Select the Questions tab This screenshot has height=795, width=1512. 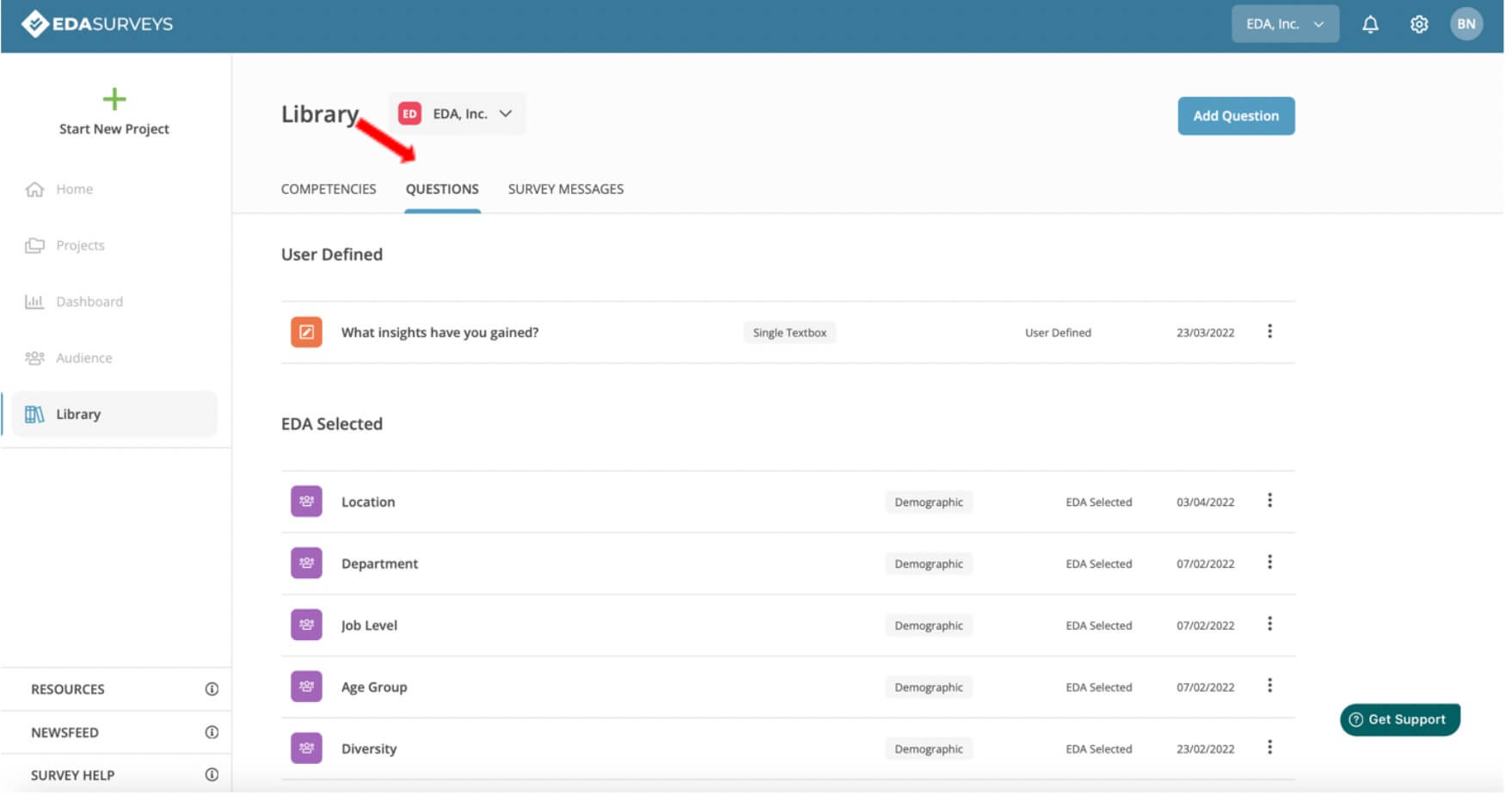(442, 189)
